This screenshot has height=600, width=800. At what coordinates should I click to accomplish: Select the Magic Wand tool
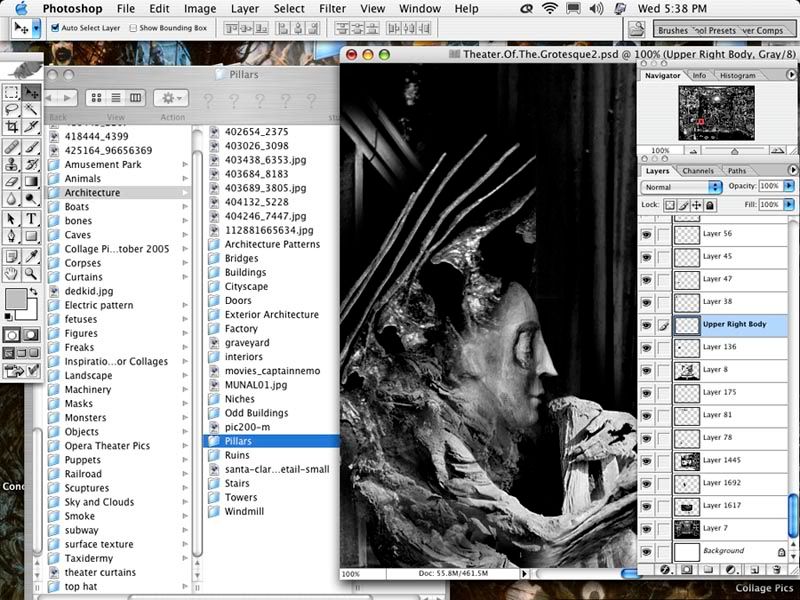pyautogui.click(x=30, y=110)
